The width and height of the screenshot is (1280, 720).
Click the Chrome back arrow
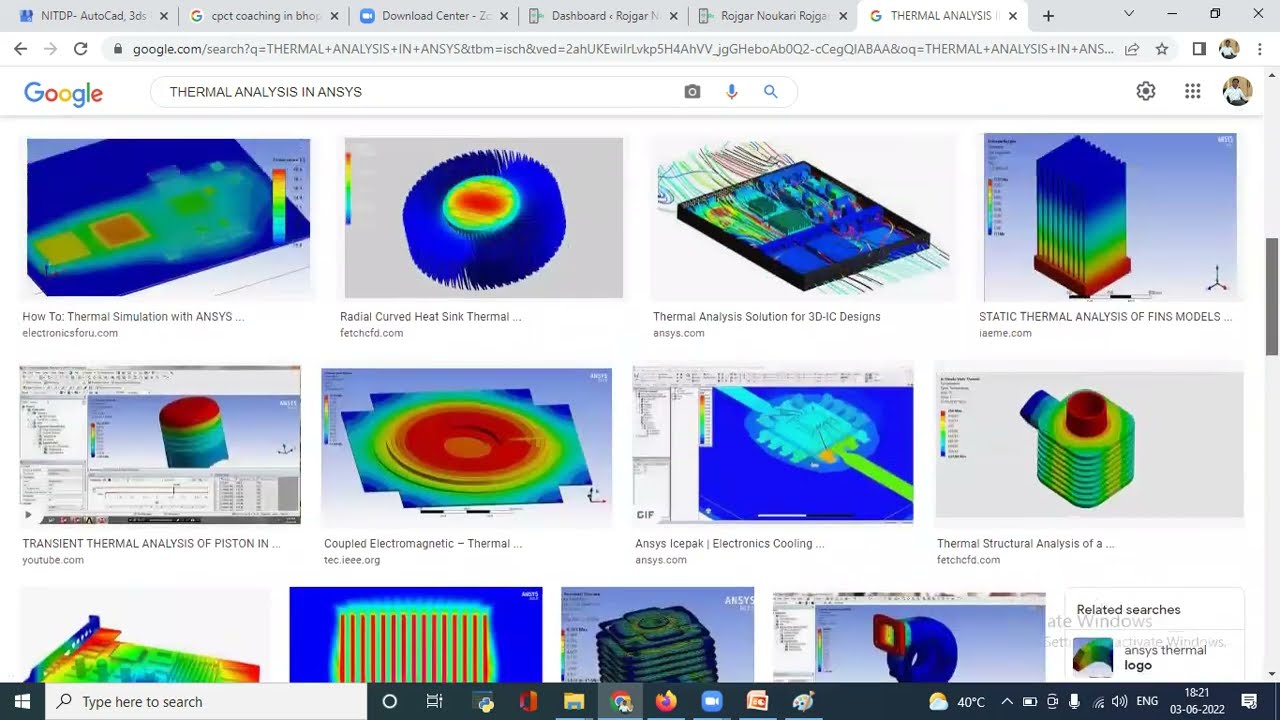(20, 48)
